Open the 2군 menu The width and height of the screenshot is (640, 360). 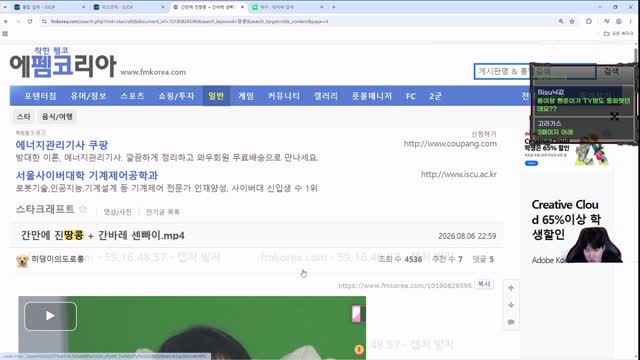(x=435, y=96)
